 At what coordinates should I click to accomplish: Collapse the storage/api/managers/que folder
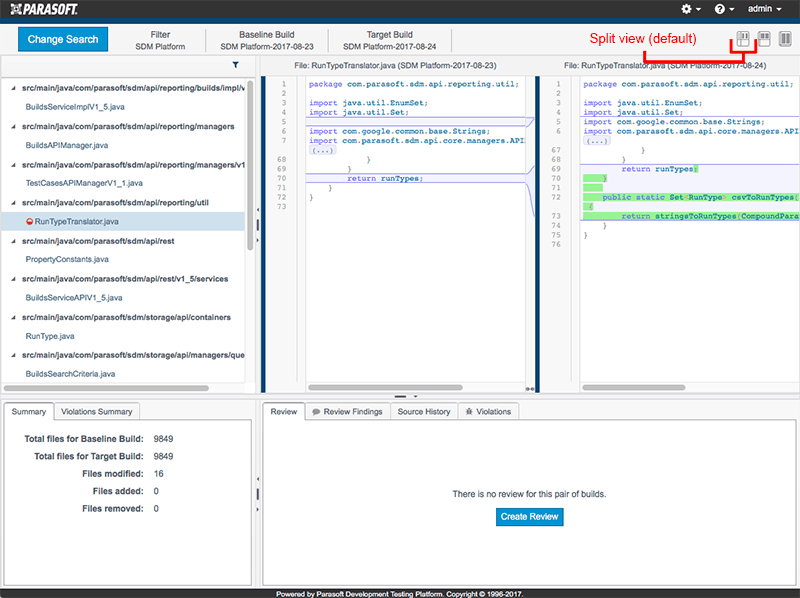(13, 355)
